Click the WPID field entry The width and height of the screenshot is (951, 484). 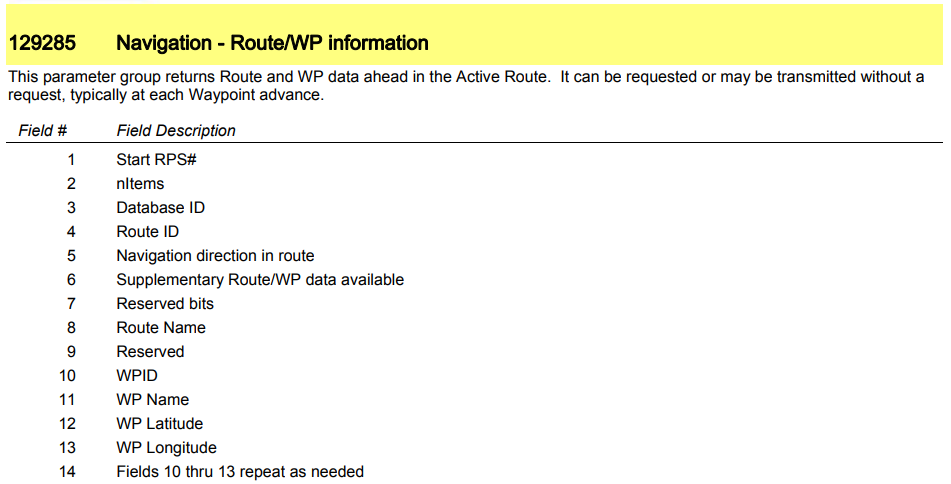137,375
